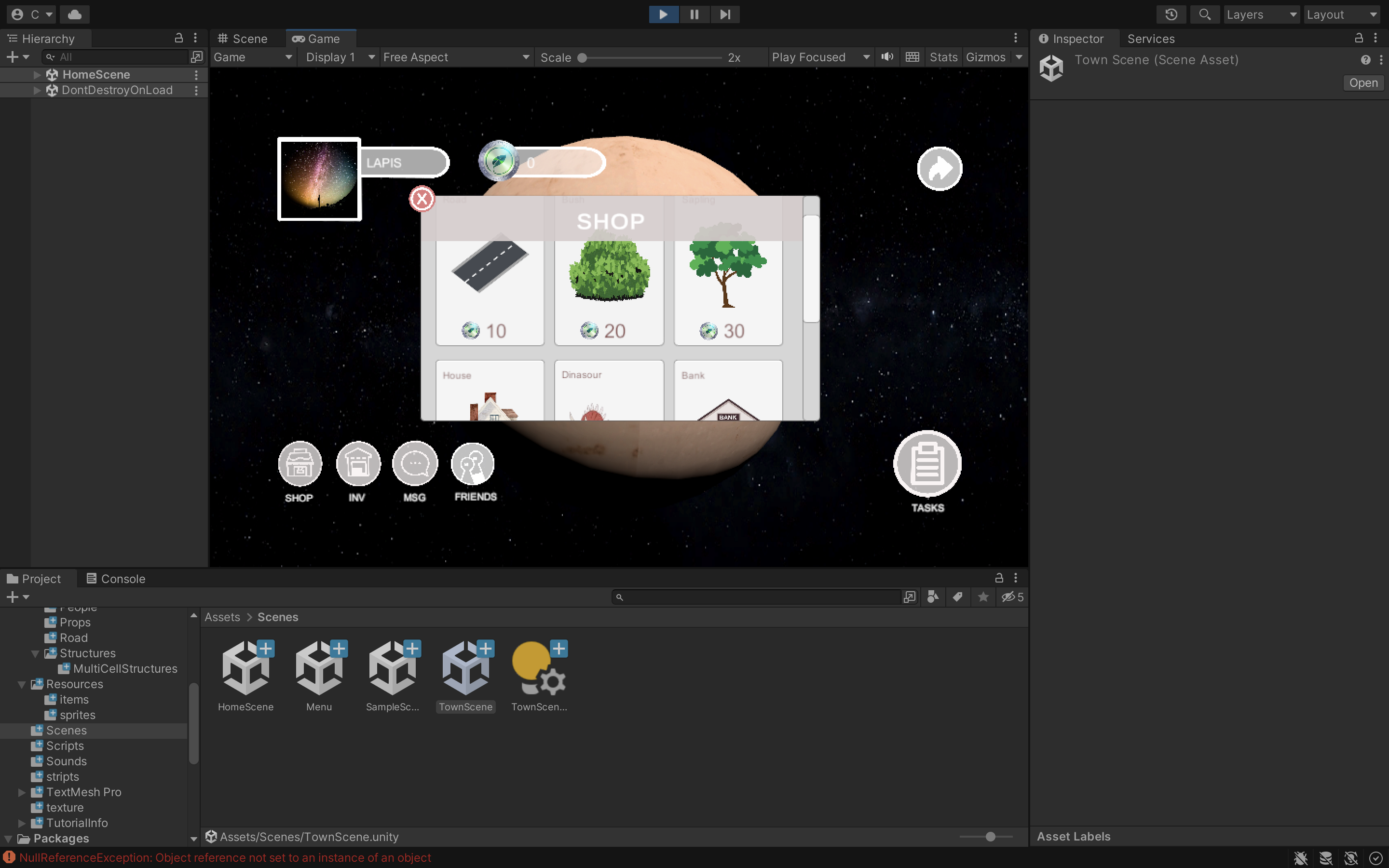Toggle the Stats overlay
The image size is (1389, 868).
point(943,57)
